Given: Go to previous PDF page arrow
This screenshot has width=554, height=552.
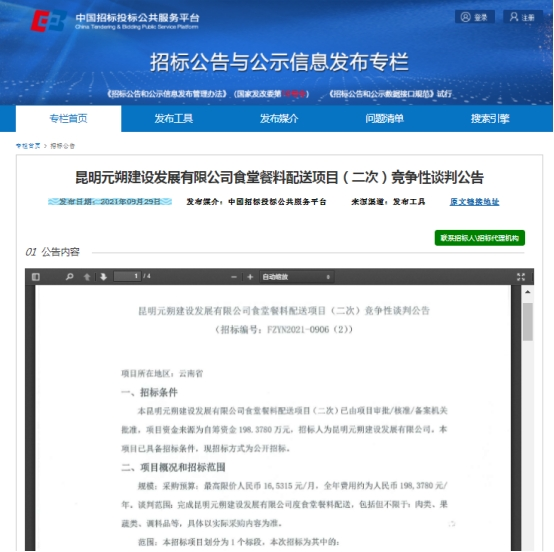Looking at the screenshot, I should coord(87,277).
